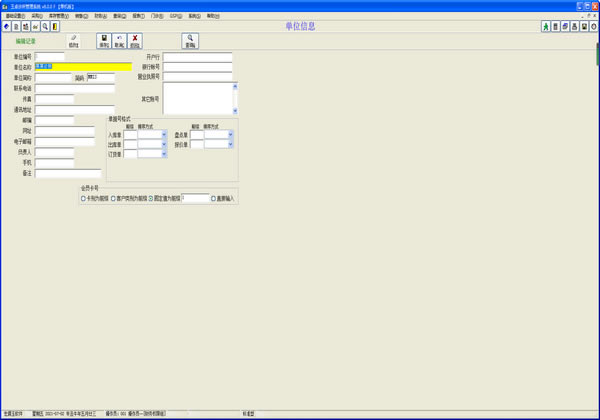Image resolution: width=600 pixels, height=420 pixels.
Task: Click the green running man icon
Action: click(x=546, y=26)
